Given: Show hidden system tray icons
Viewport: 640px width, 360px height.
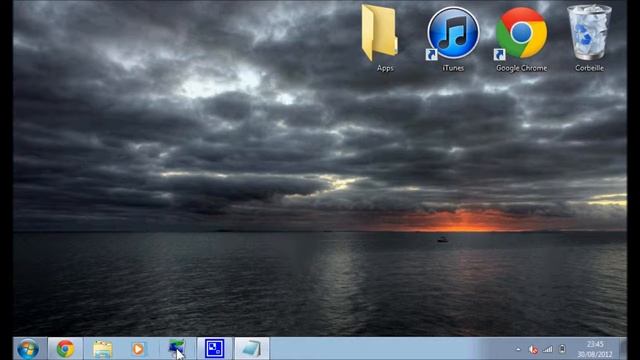Looking at the screenshot, I should (x=518, y=349).
